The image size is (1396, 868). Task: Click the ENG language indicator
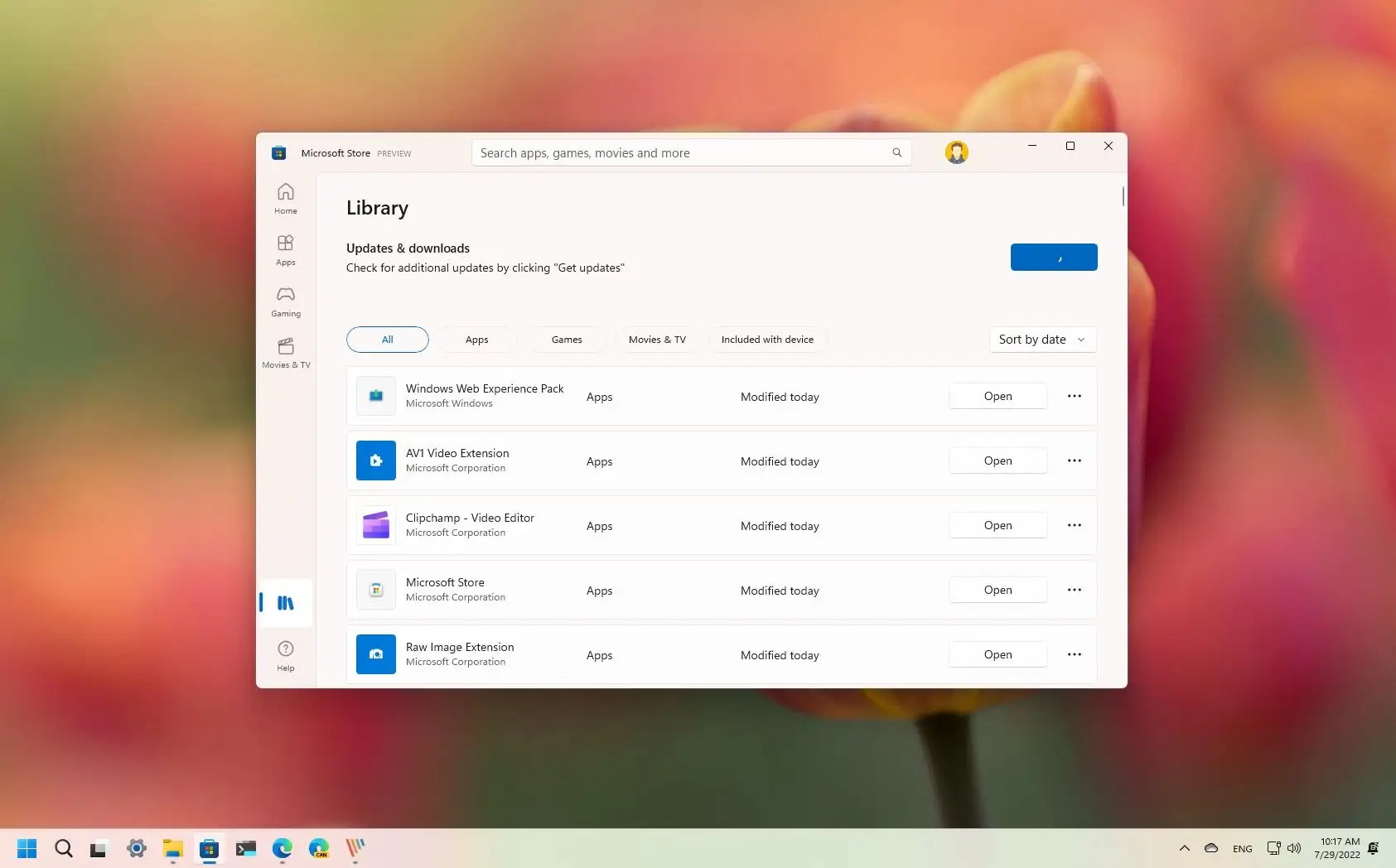[x=1243, y=849]
